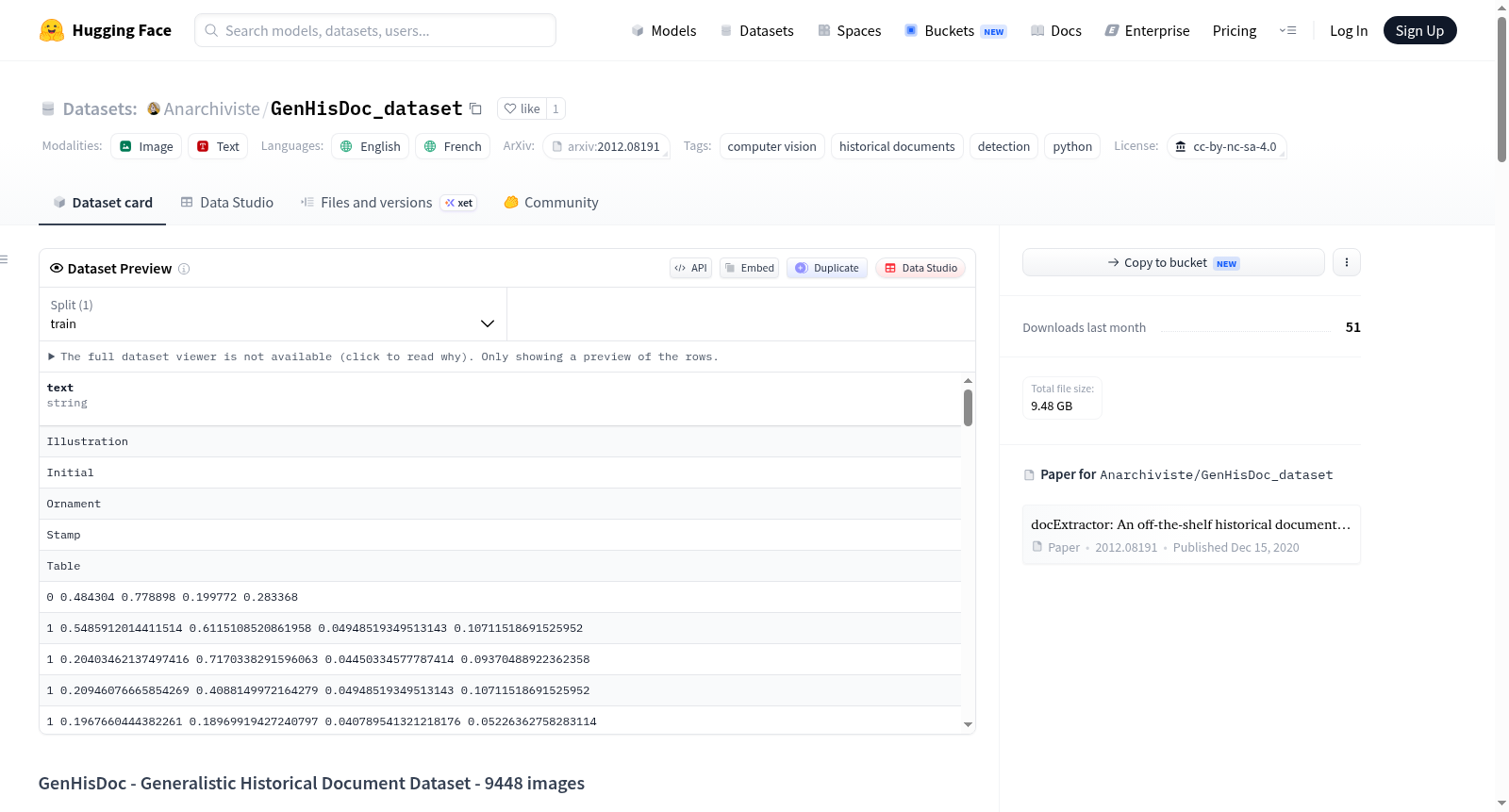Switch to the Community tab

pyautogui.click(x=551, y=203)
